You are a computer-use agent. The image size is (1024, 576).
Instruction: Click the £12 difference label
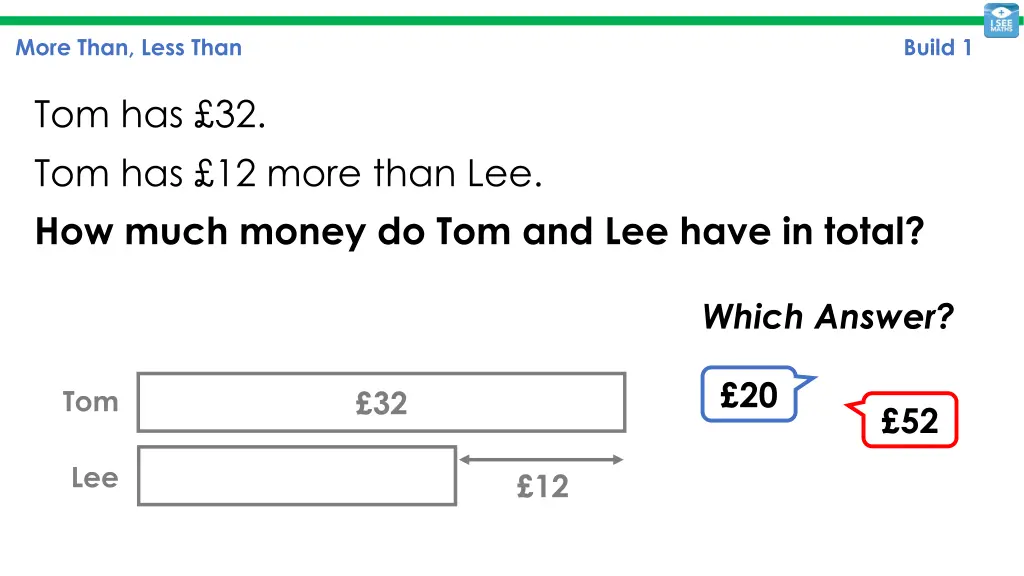click(x=543, y=487)
